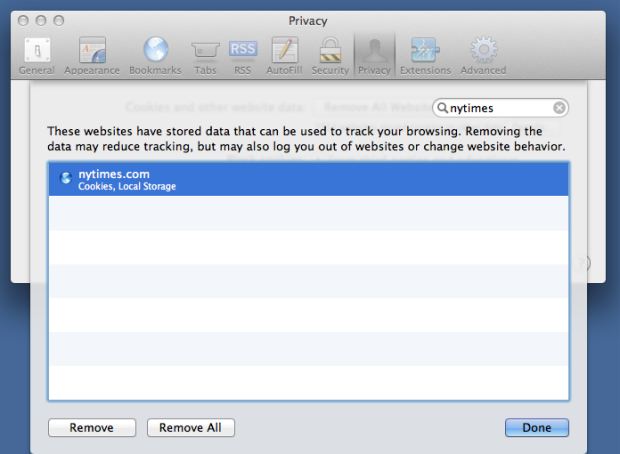Click the nytimes.com globe icon

pos(66,178)
